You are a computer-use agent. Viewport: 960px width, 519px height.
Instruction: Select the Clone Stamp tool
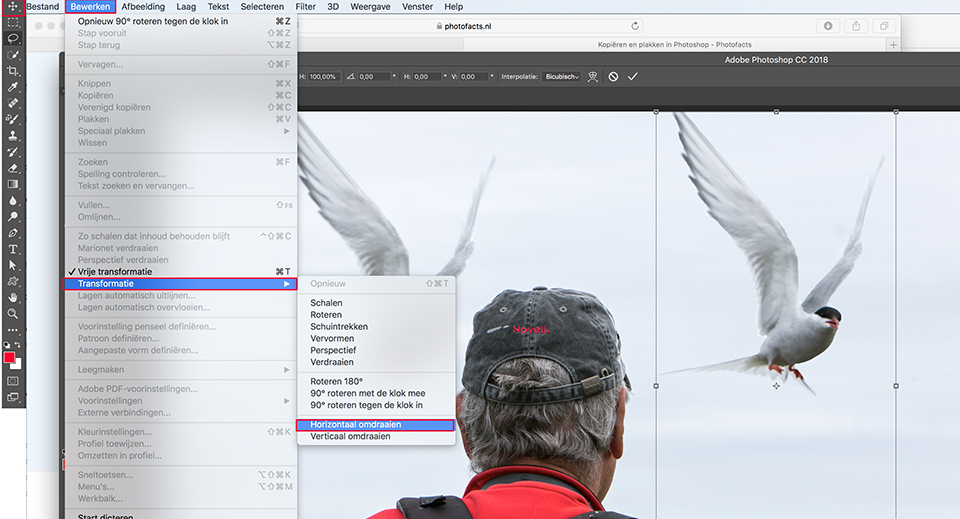(13, 135)
